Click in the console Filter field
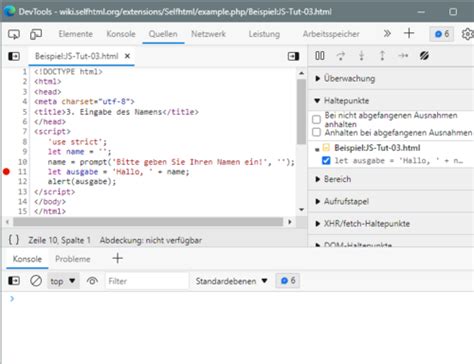This screenshot has height=364, width=474. pyautogui.click(x=147, y=281)
